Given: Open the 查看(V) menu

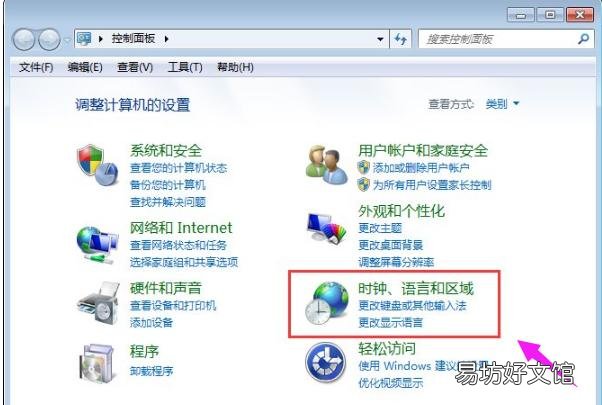Looking at the screenshot, I should pos(135,68).
